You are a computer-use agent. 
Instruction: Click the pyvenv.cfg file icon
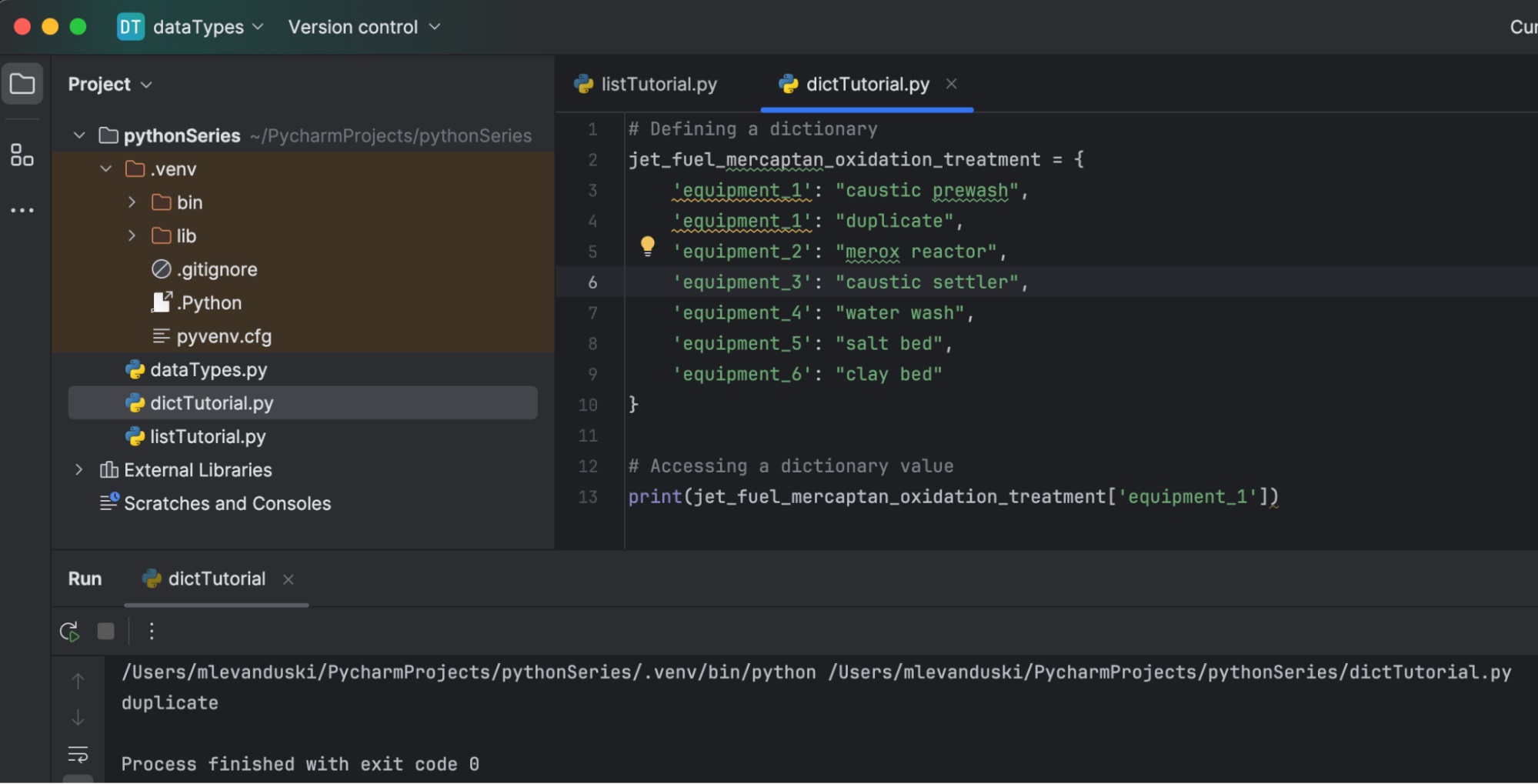tap(161, 336)
